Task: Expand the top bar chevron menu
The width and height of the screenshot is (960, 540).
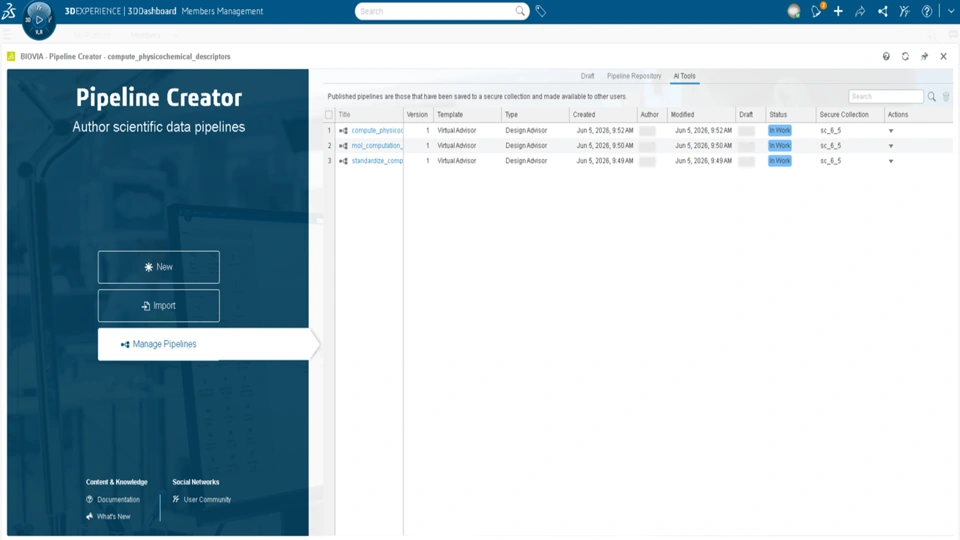Action: coord(951,11)
